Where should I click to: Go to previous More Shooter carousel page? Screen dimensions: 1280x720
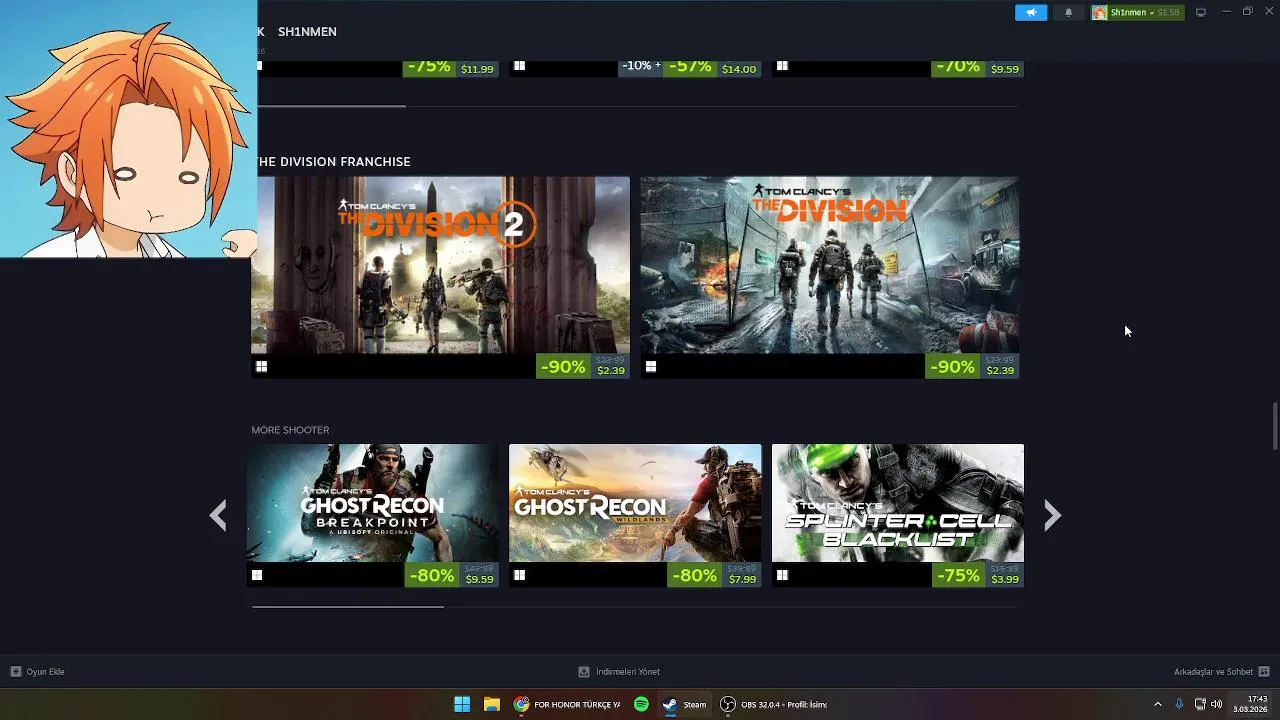pyautogui.click(x=218, y=515)
